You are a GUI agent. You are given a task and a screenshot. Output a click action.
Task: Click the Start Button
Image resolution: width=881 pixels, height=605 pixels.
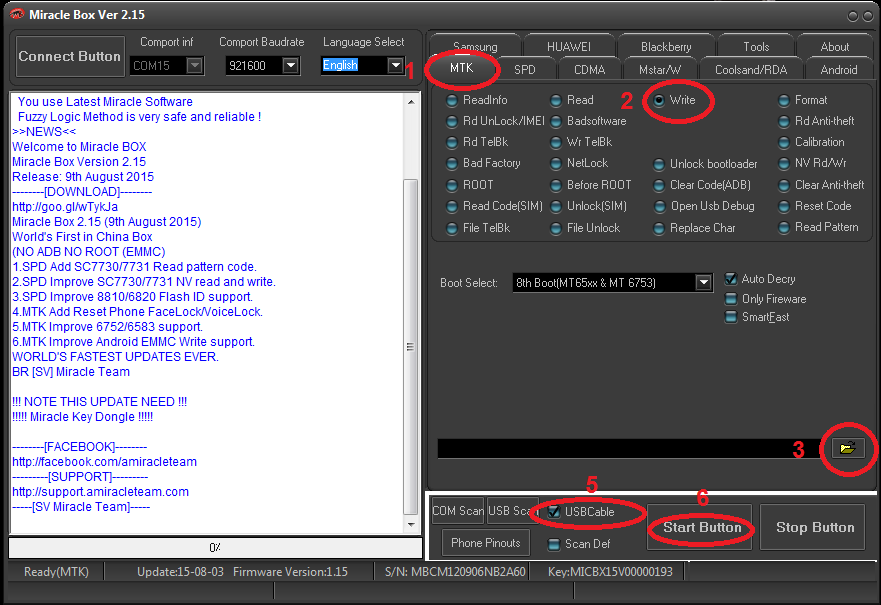[700, 527]
